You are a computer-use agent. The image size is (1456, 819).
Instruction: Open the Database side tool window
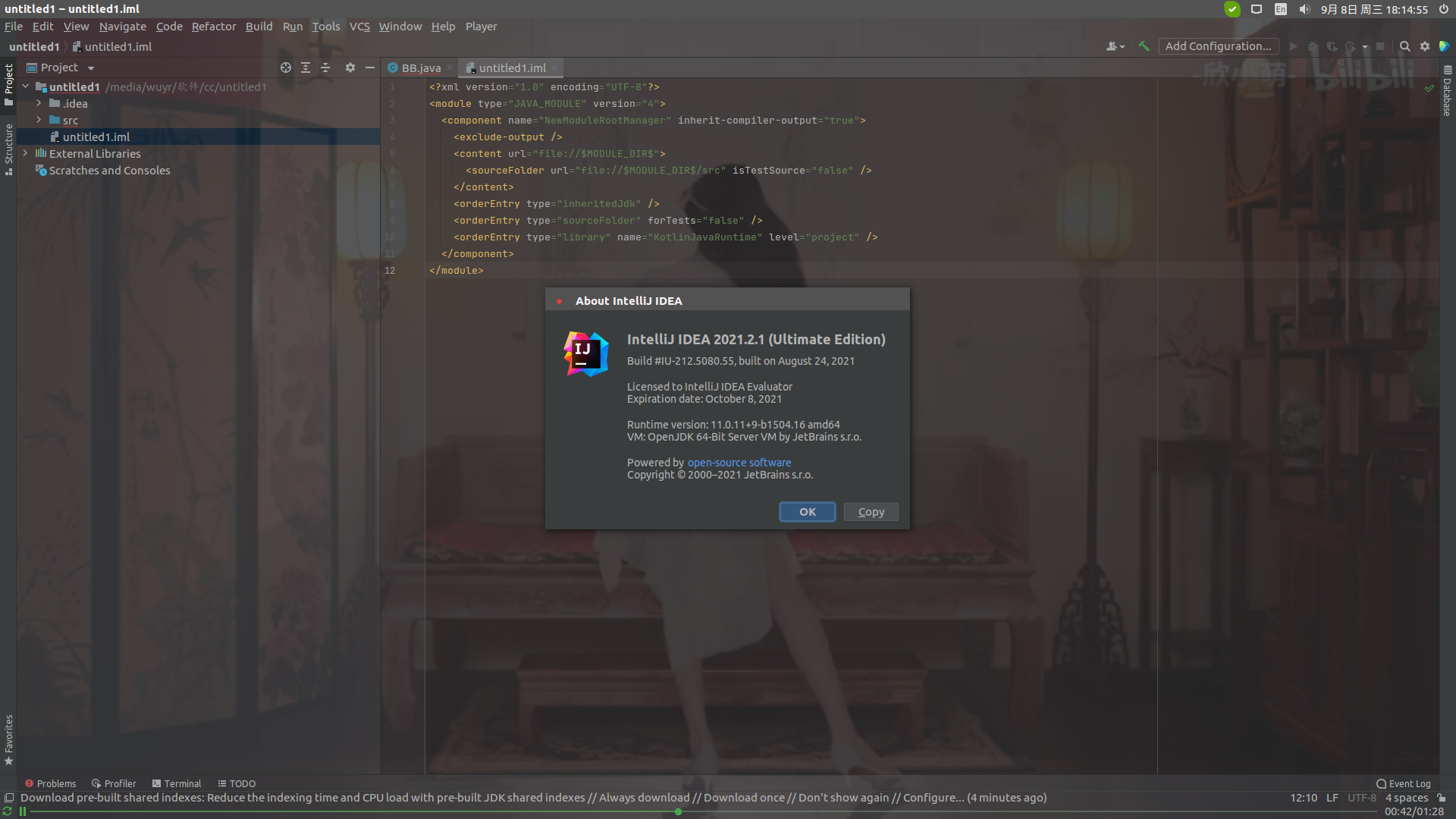1447,91
